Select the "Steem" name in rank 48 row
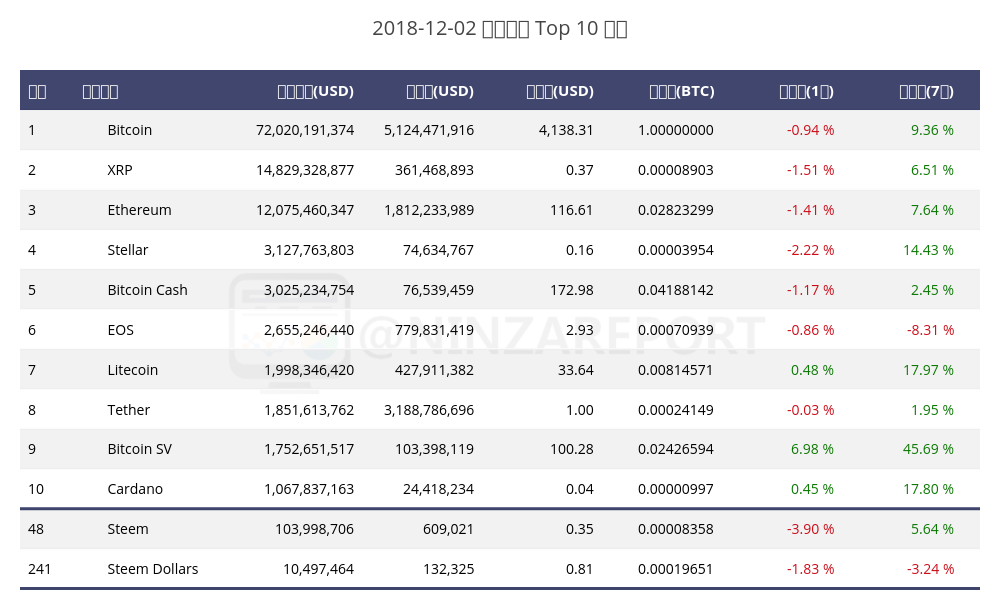1000x610 pixels. (128, 530)
